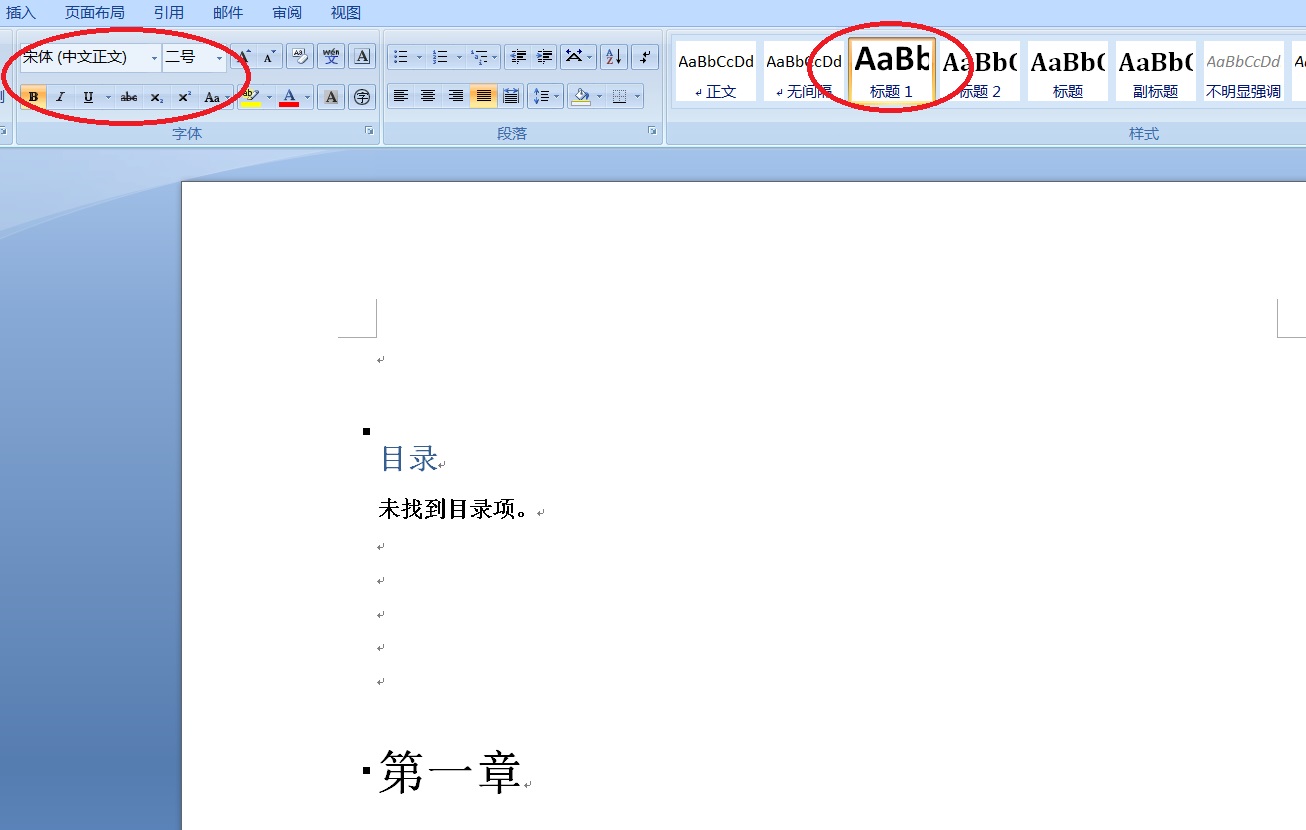Screen dimensions: 1306x830
Task: Justify text alignment icon
Action: (x=484, y=97)
